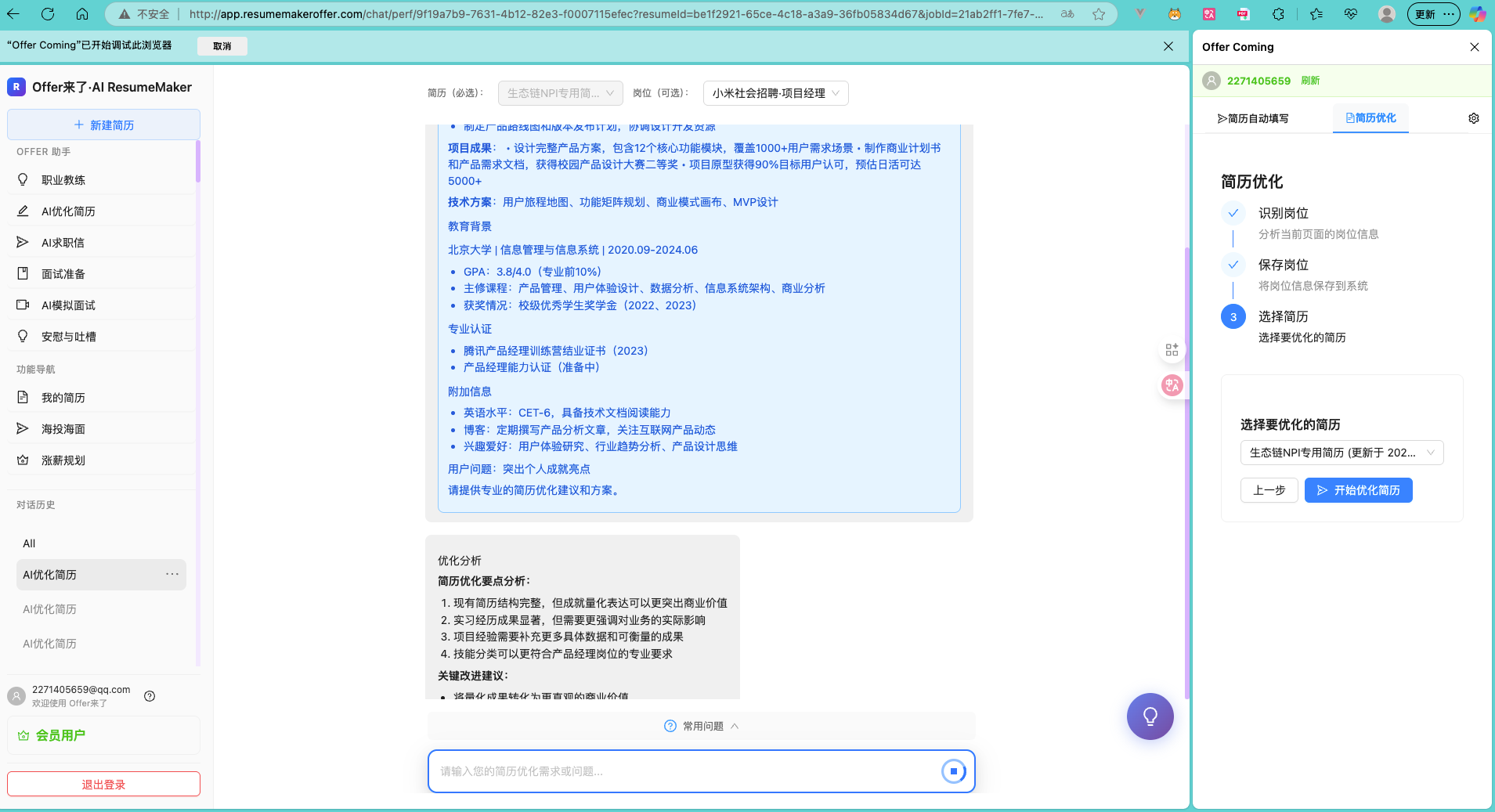Screen dimensions: 1495x812
Task: Click the sidebar account avatar icon
Action: (x=16, y=696)
